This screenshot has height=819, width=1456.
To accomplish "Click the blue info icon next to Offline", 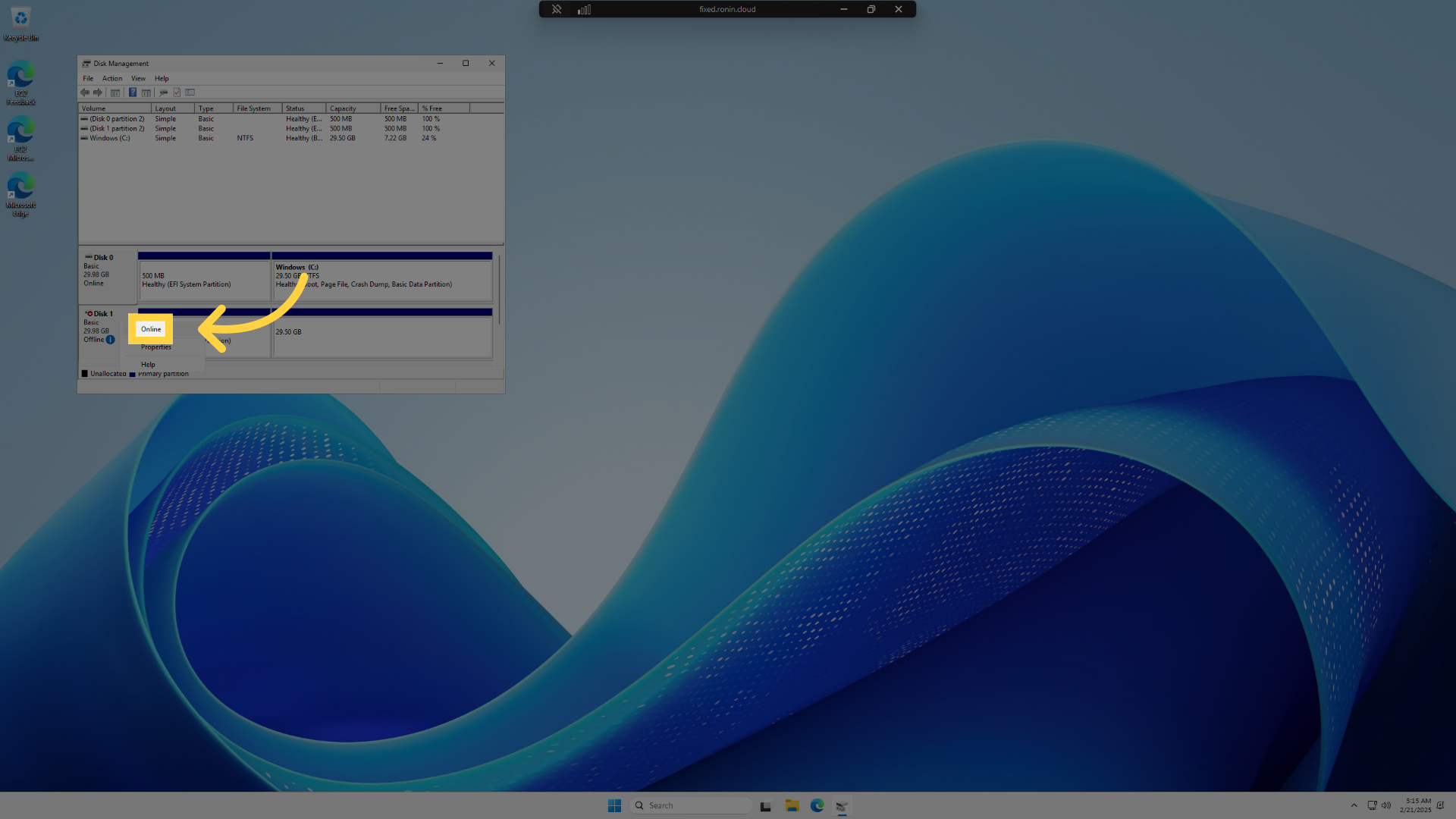I will [x=111, y=340].
